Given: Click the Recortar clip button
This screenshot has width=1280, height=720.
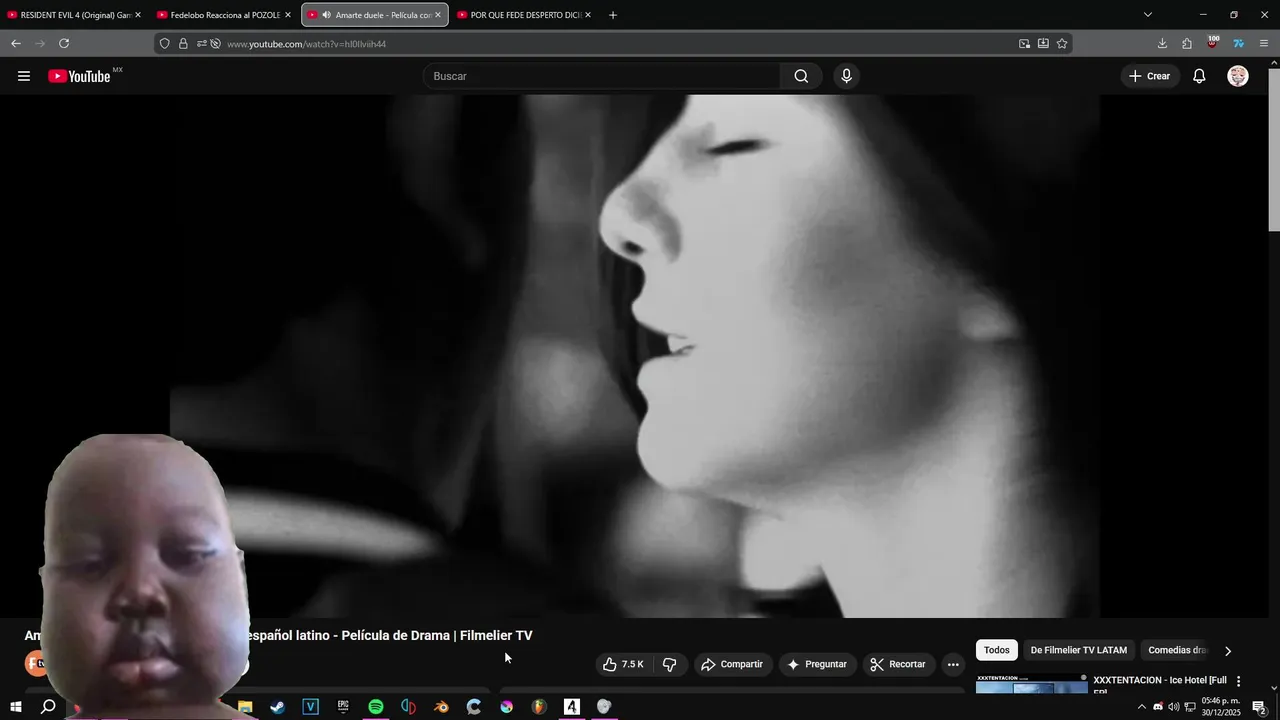Looking at the screenshot, I should pyautogui.click(x=898, y=664).
